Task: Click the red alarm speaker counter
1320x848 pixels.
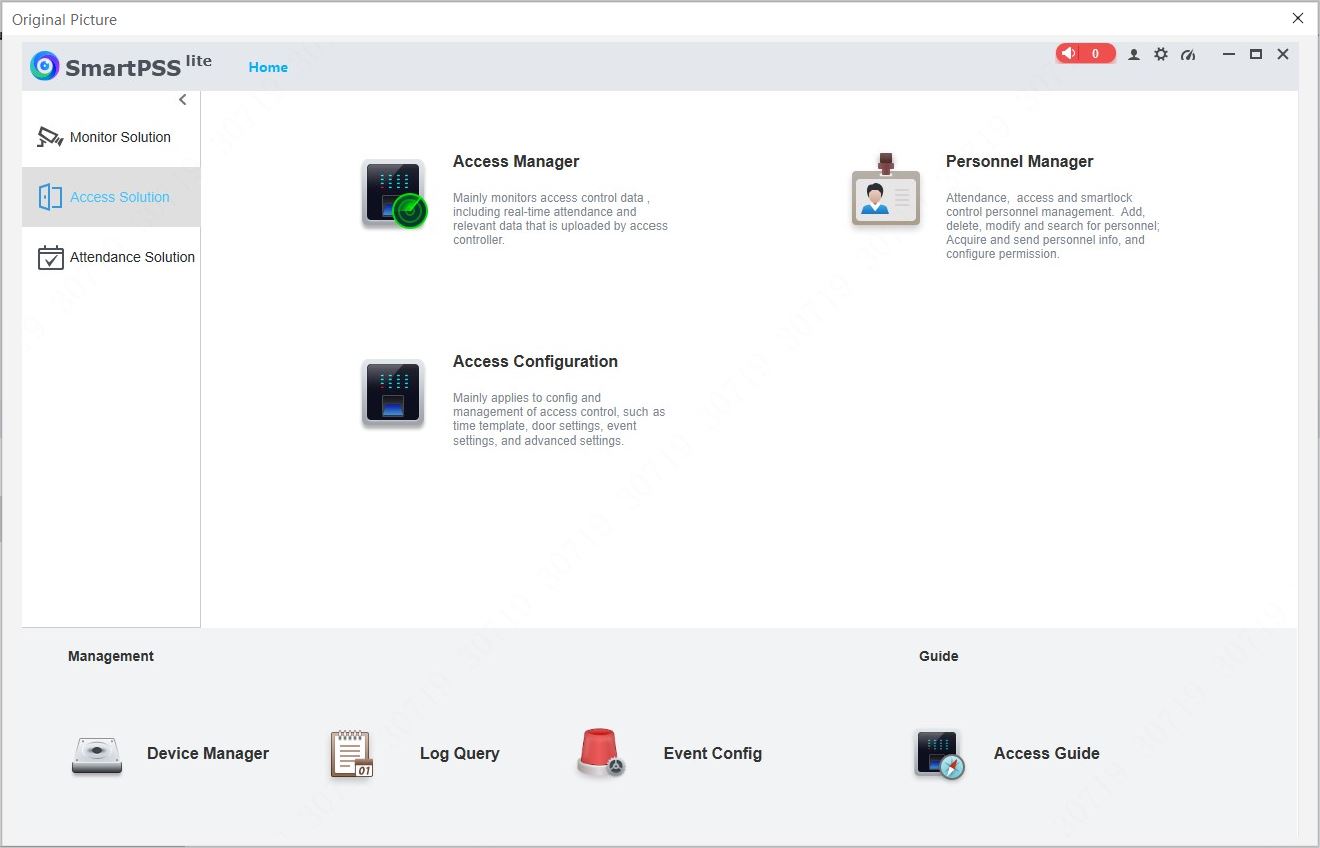Action: pyautogui.click(x=1085, y=54)
